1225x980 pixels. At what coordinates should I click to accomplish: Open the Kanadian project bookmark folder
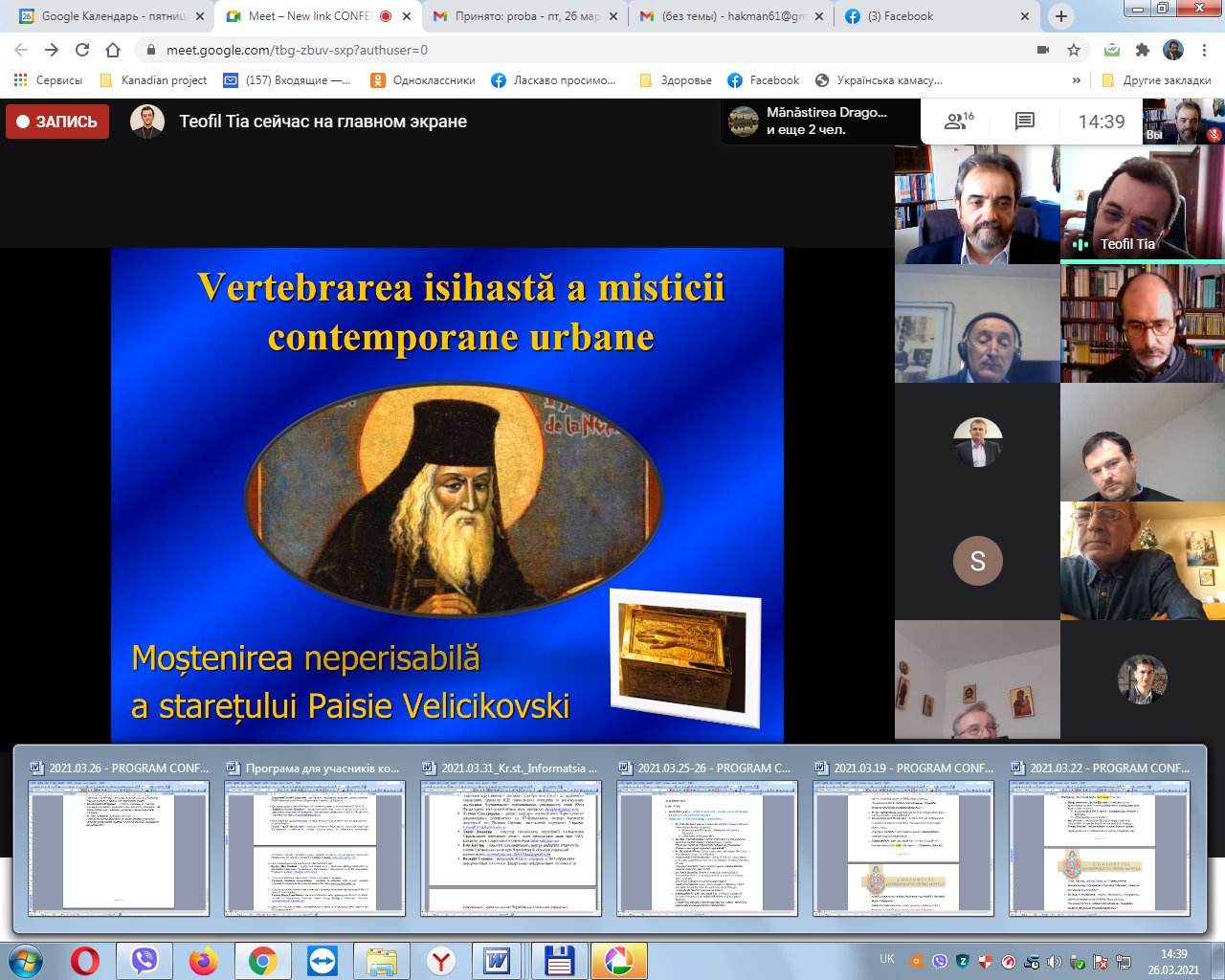pyautogui.click(x=153, y=80)
